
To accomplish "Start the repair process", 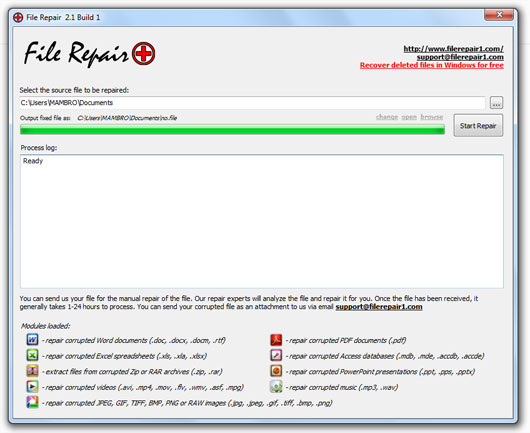I will (x=478, y=126).
